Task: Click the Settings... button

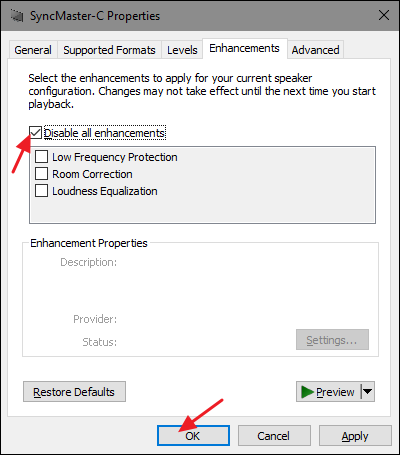Action: (332, 340)
